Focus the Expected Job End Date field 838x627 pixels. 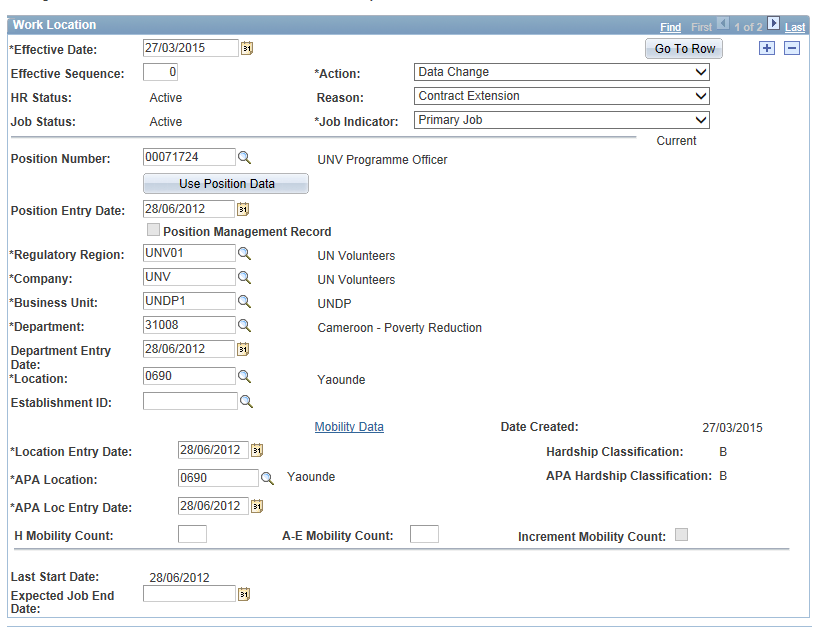(x=189, y=594)
